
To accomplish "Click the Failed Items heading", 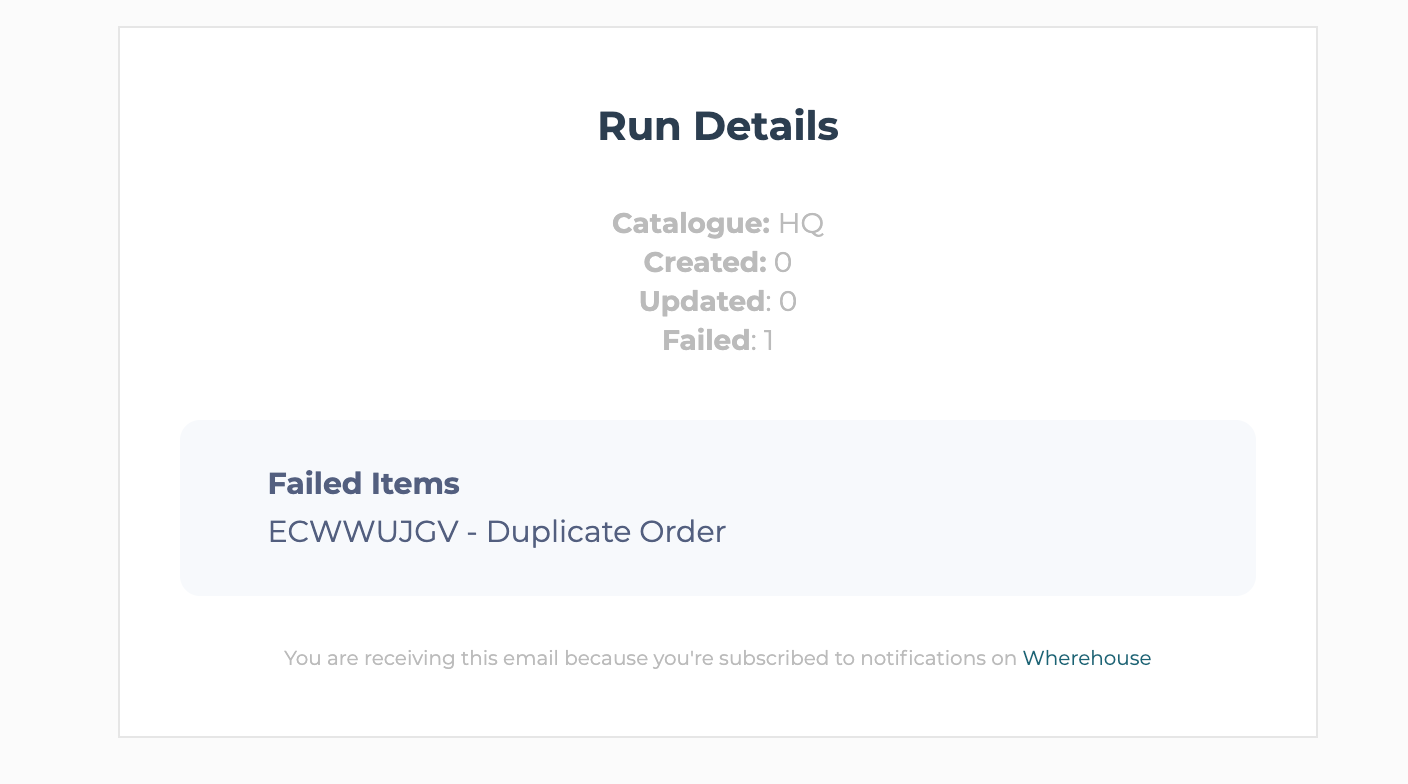I will [x=364, y=484].
